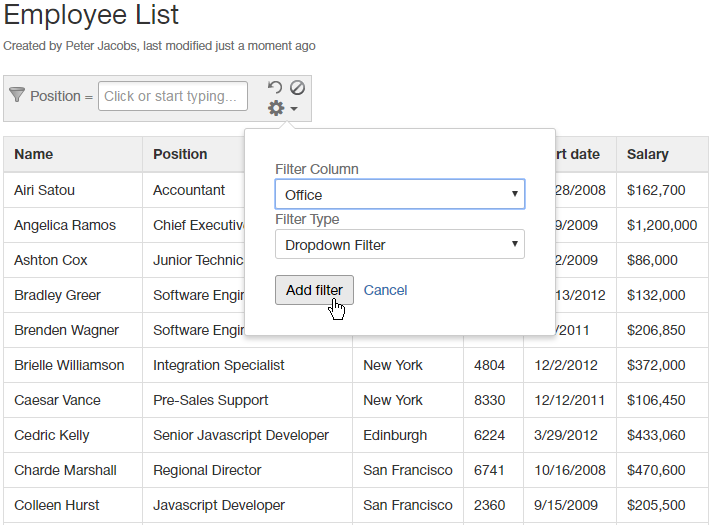This screenshot has width=711, height=525.
Task: Click the funnel filter icon
Action: (17, 95)
